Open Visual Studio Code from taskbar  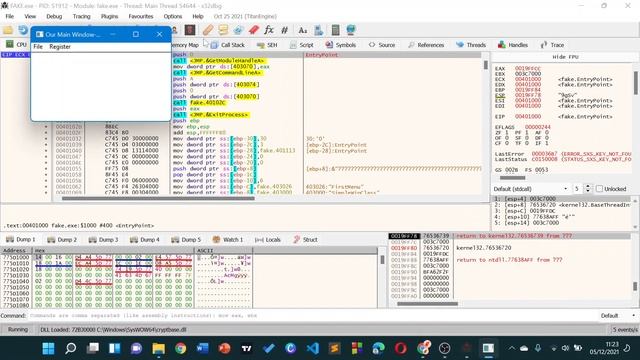pyautogui.click(x=313, y=348)
